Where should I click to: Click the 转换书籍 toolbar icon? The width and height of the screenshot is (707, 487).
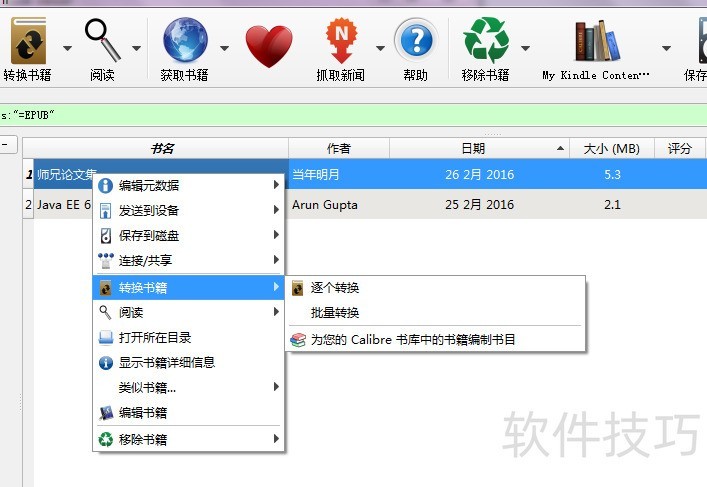click(x=27, y=43)
